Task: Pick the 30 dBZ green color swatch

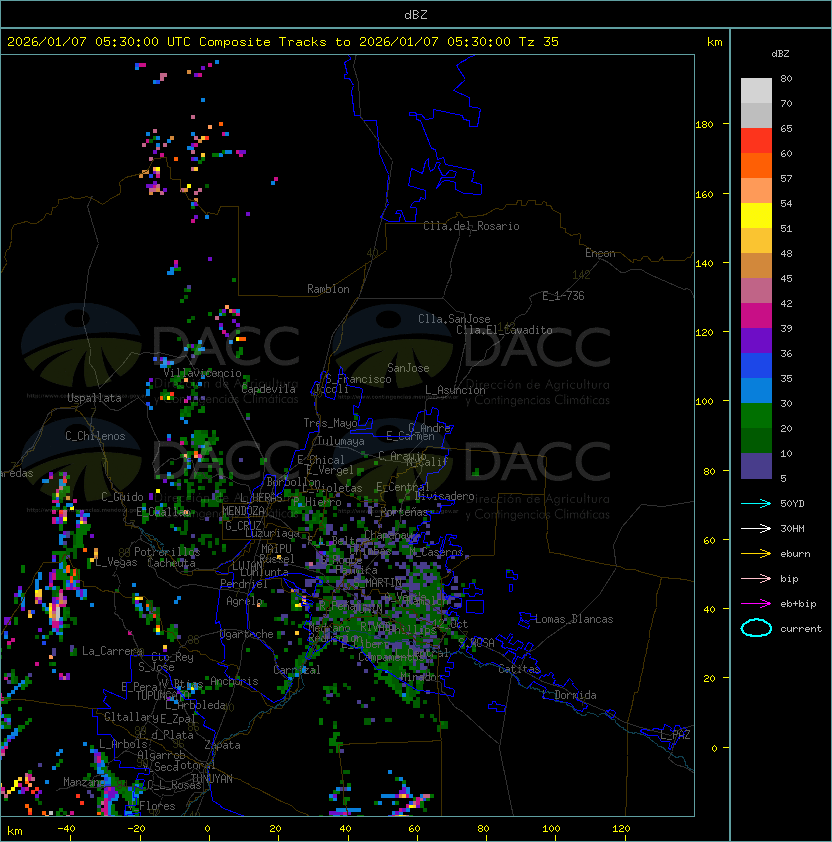Action: pyautogui.click(x=756, y=415)
